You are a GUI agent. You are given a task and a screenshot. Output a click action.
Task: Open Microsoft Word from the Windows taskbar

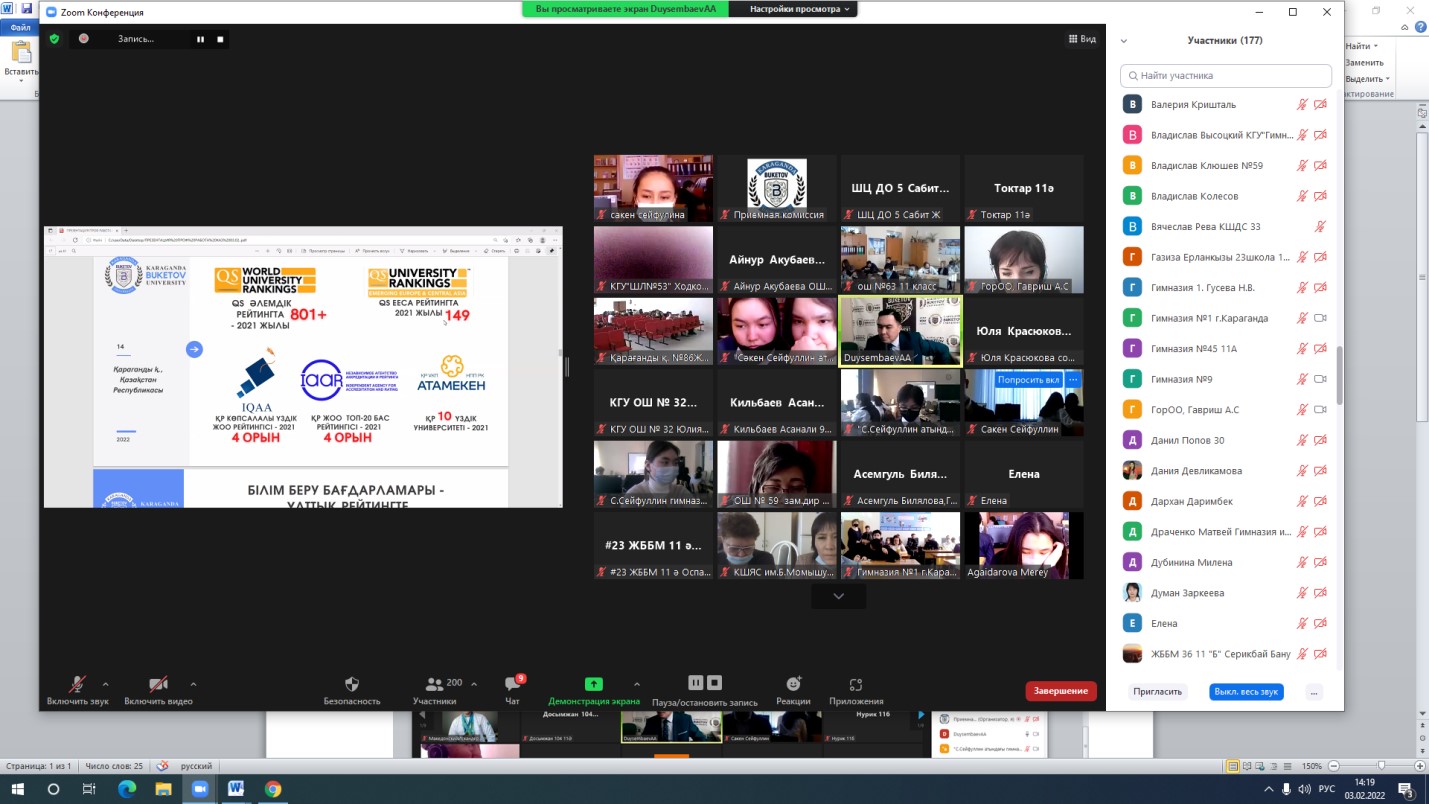(x=236, y=789)
